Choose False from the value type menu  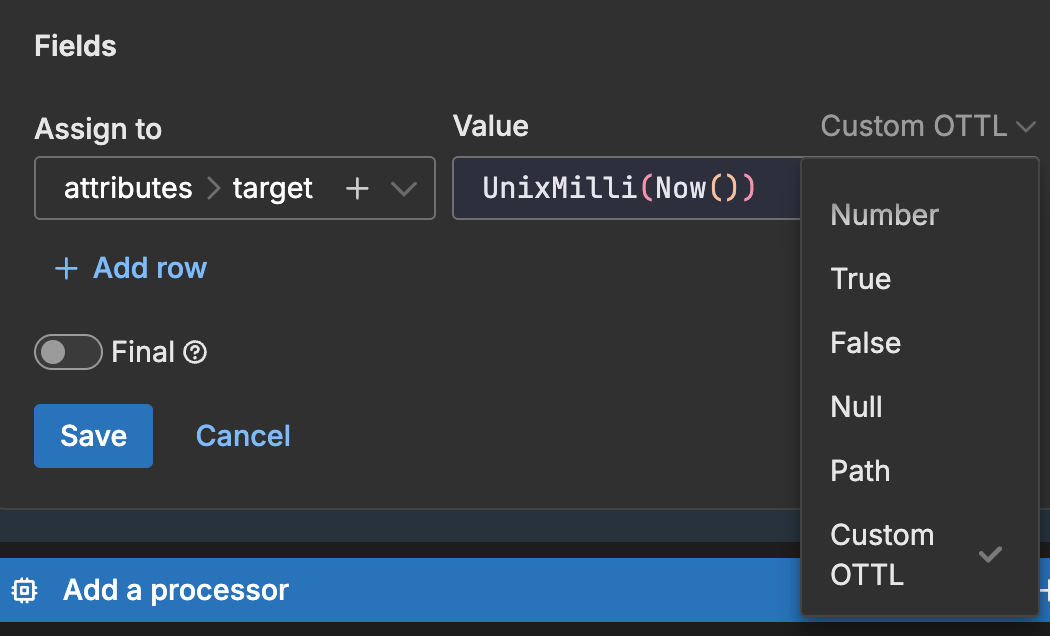(x=865, y=343)
